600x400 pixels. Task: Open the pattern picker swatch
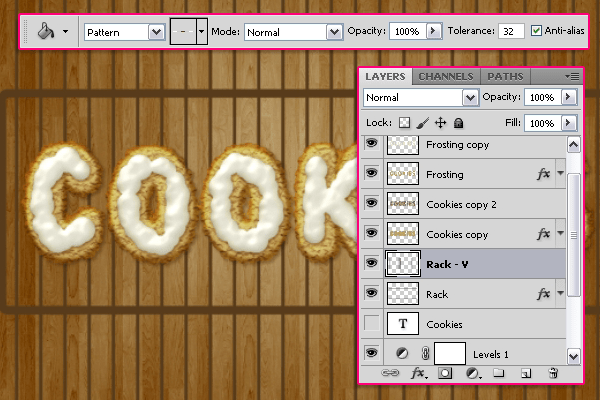click(184, 31)
